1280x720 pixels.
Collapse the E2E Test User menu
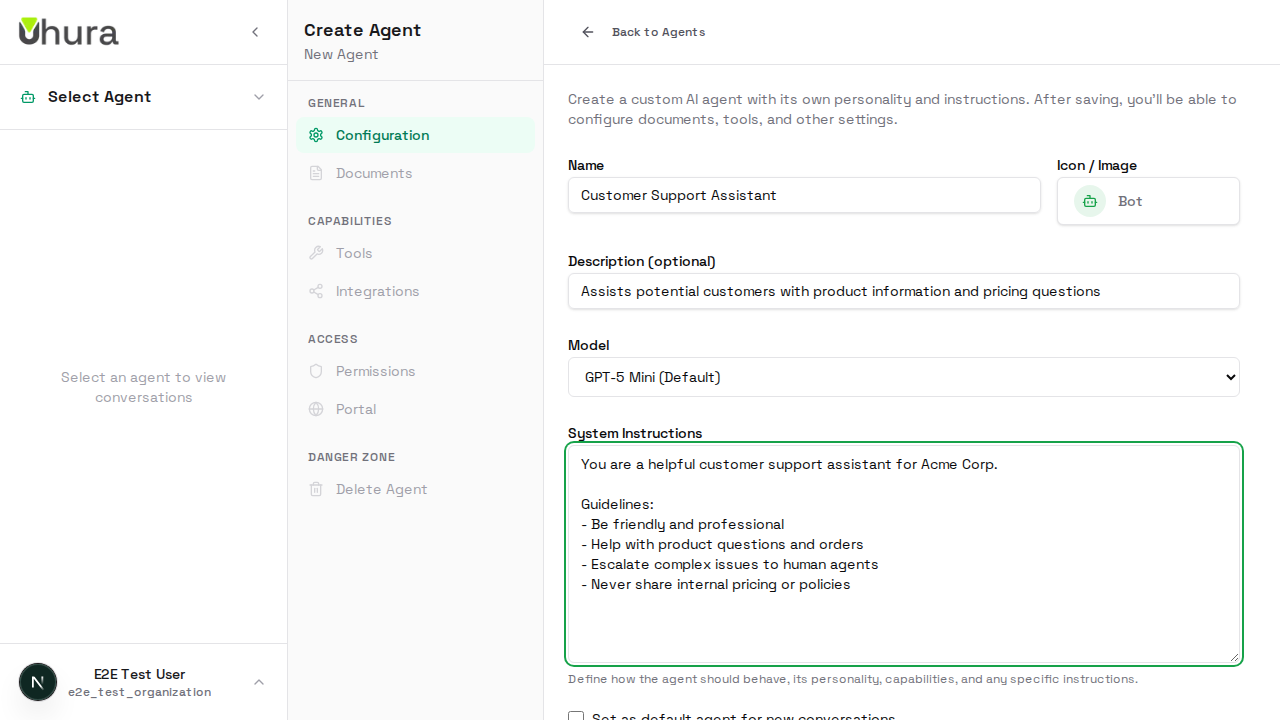(x=259, y=682)
